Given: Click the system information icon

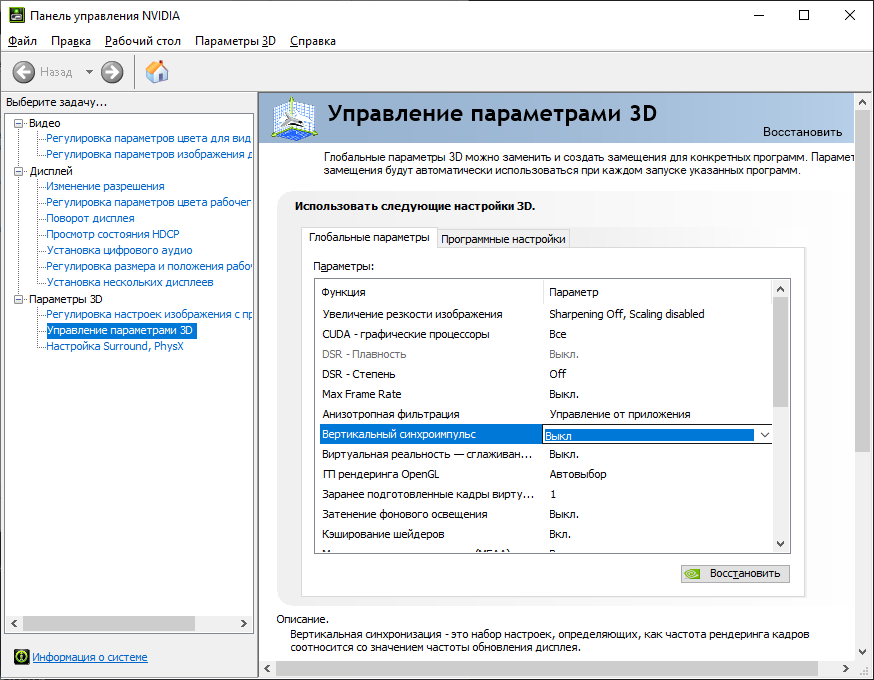Looking at the screenshot, I should click(x=21, y=657).
